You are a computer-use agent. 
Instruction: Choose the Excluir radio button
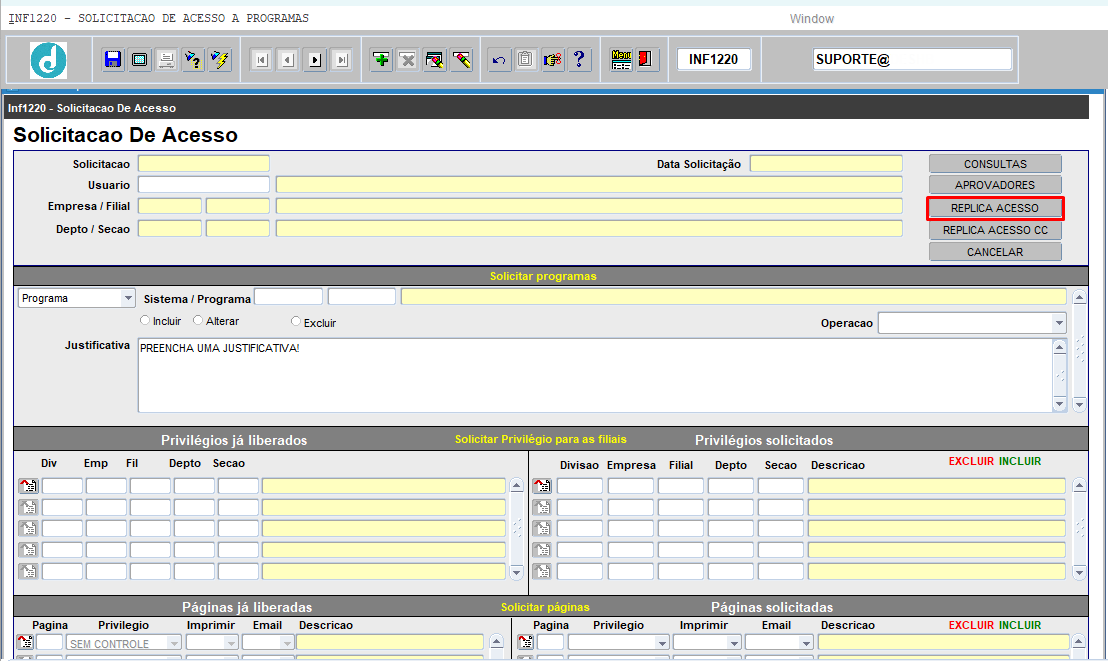point(296,321)
